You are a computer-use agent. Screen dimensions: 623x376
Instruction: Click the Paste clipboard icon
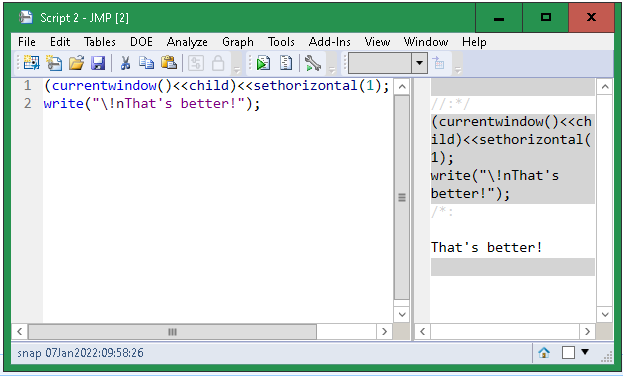pos(169,63)
